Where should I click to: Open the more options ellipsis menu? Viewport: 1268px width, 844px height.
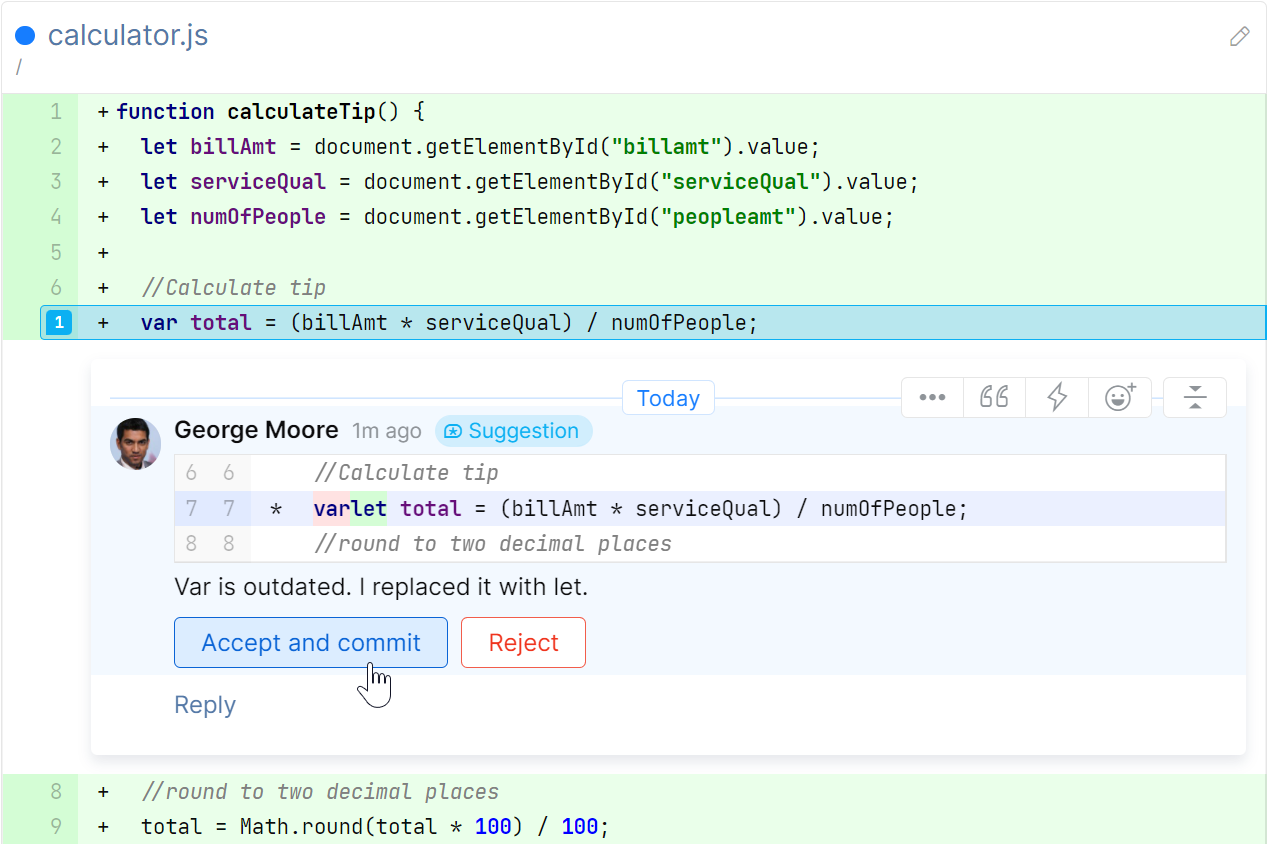click(932, 397)
